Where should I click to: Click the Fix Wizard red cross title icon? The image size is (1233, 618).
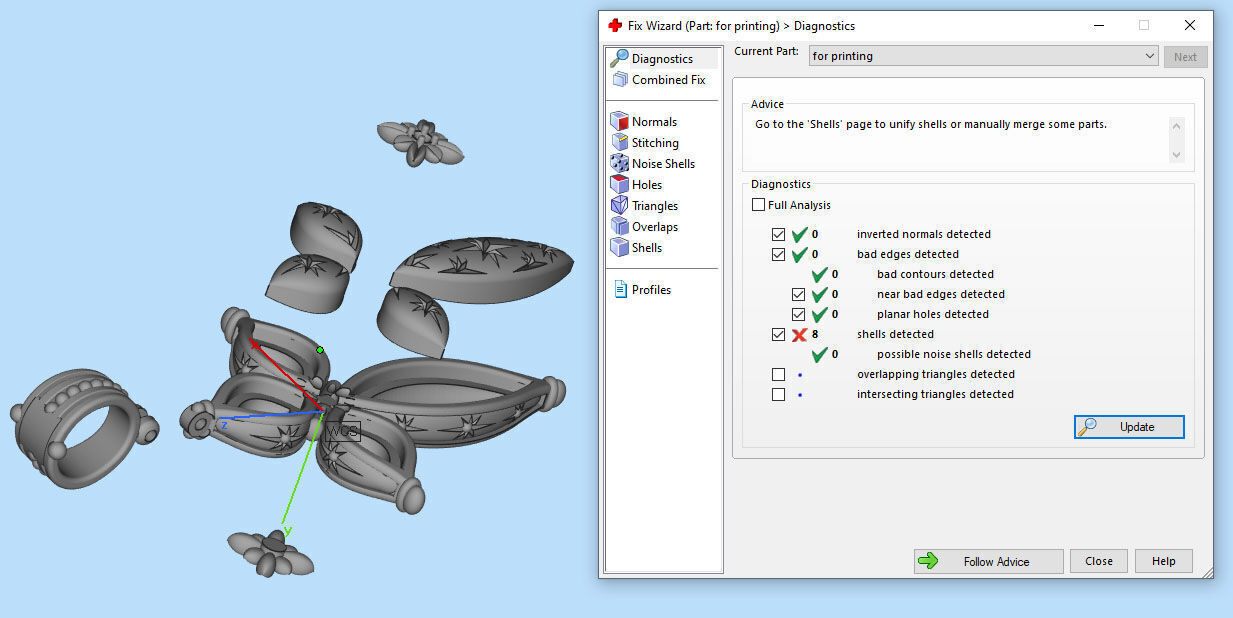pyautogui.click(x=615, y=25)
